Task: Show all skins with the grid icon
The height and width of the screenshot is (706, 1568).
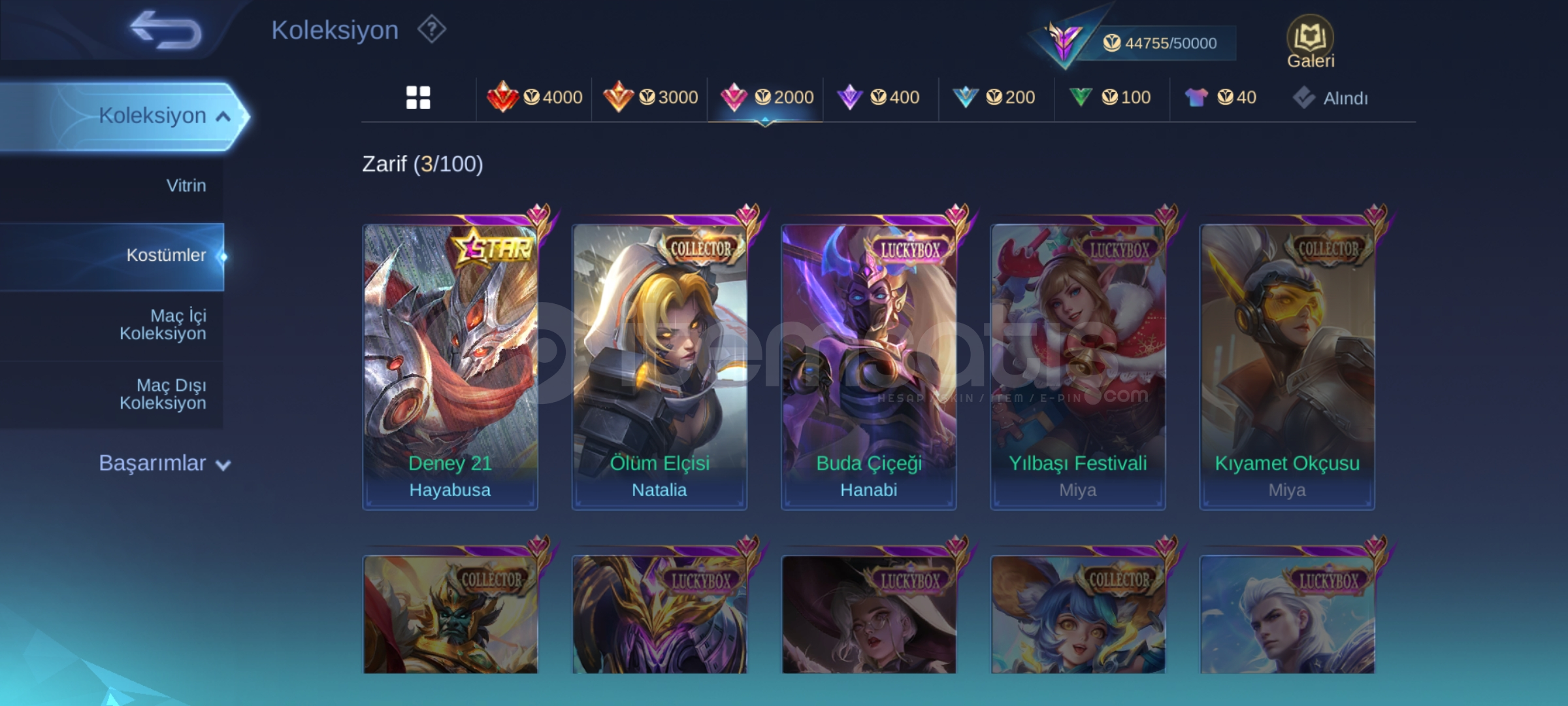Action: [x=418, y=98]
